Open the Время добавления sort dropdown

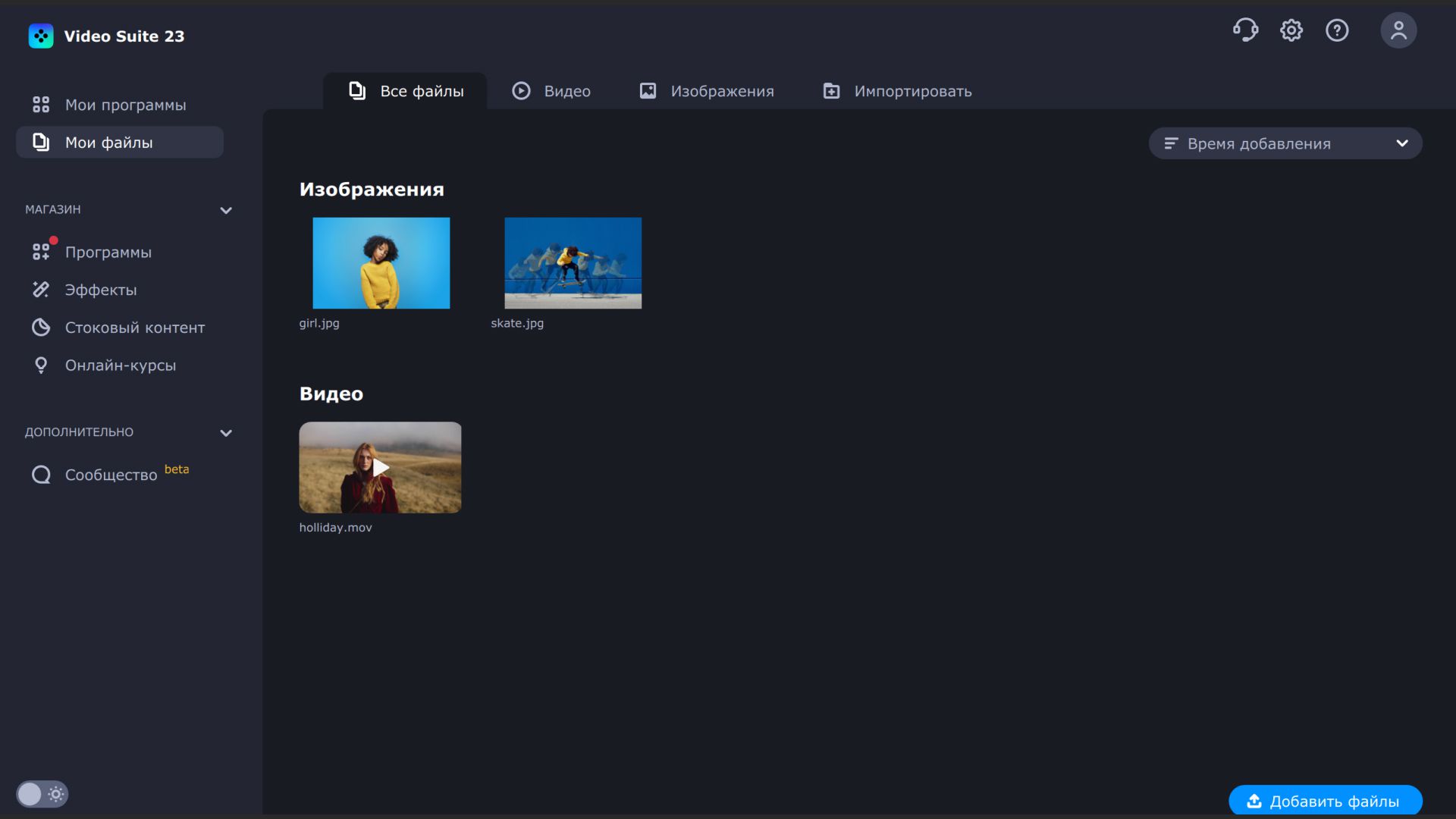1285,143
